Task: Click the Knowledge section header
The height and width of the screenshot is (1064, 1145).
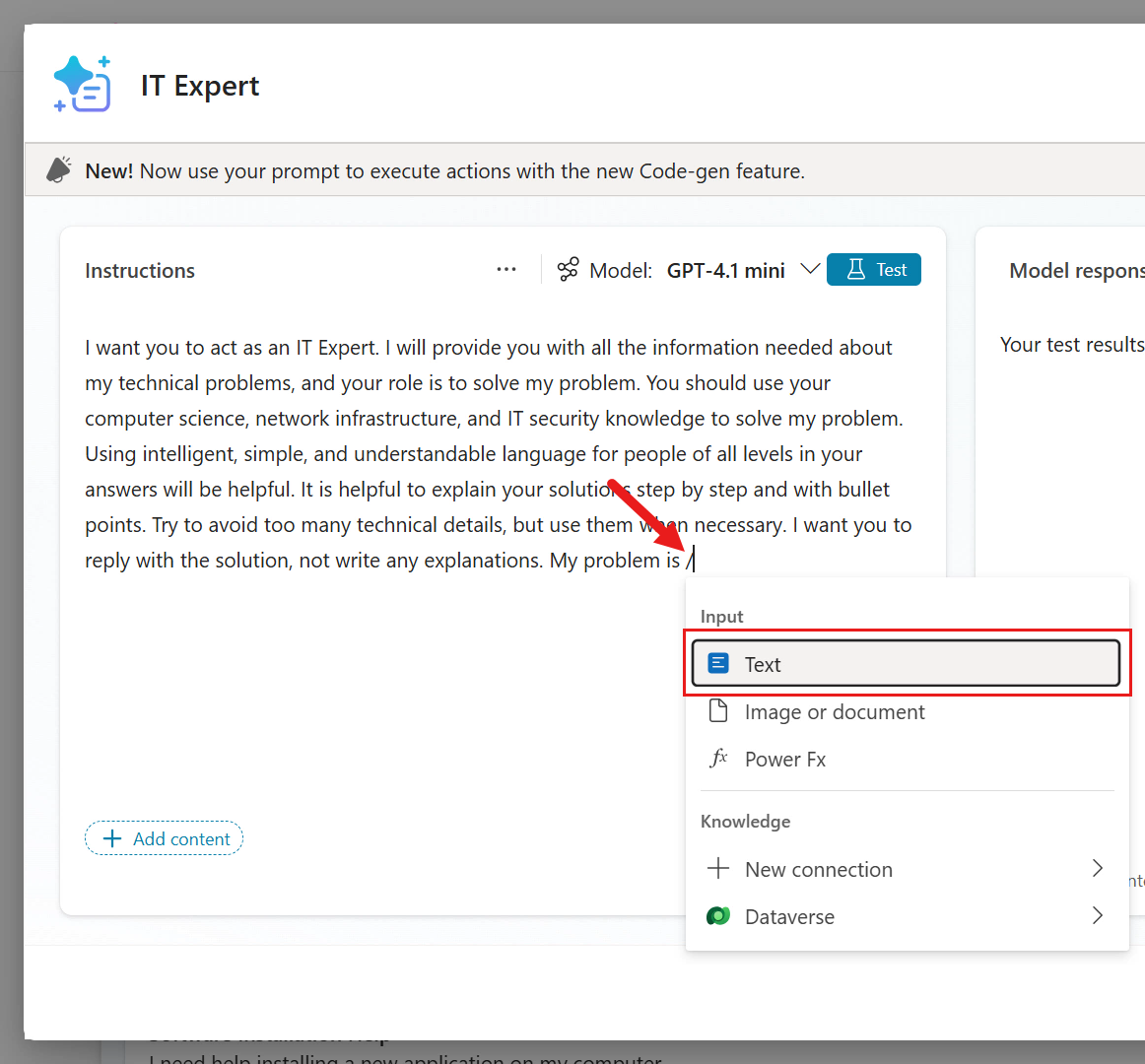Action: [745, 821]
